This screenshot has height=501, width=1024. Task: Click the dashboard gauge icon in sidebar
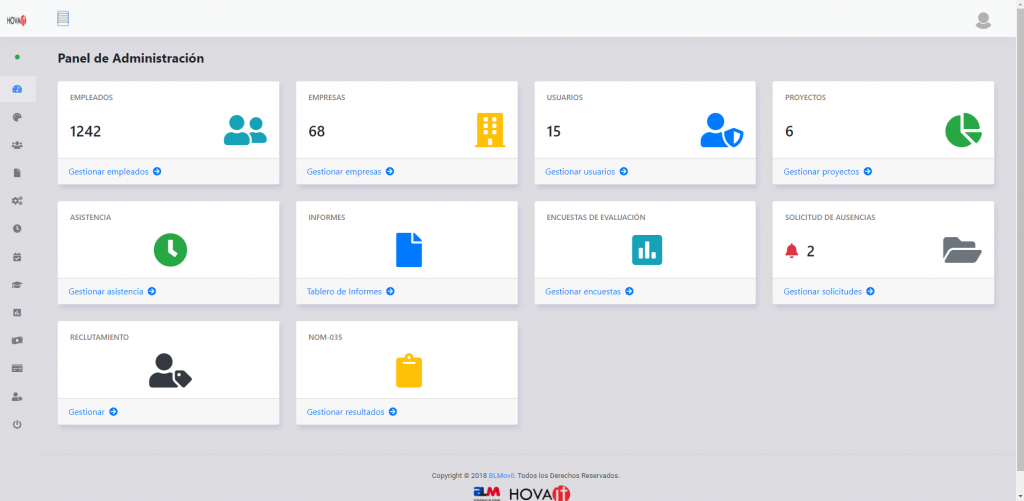click(17, 89)
